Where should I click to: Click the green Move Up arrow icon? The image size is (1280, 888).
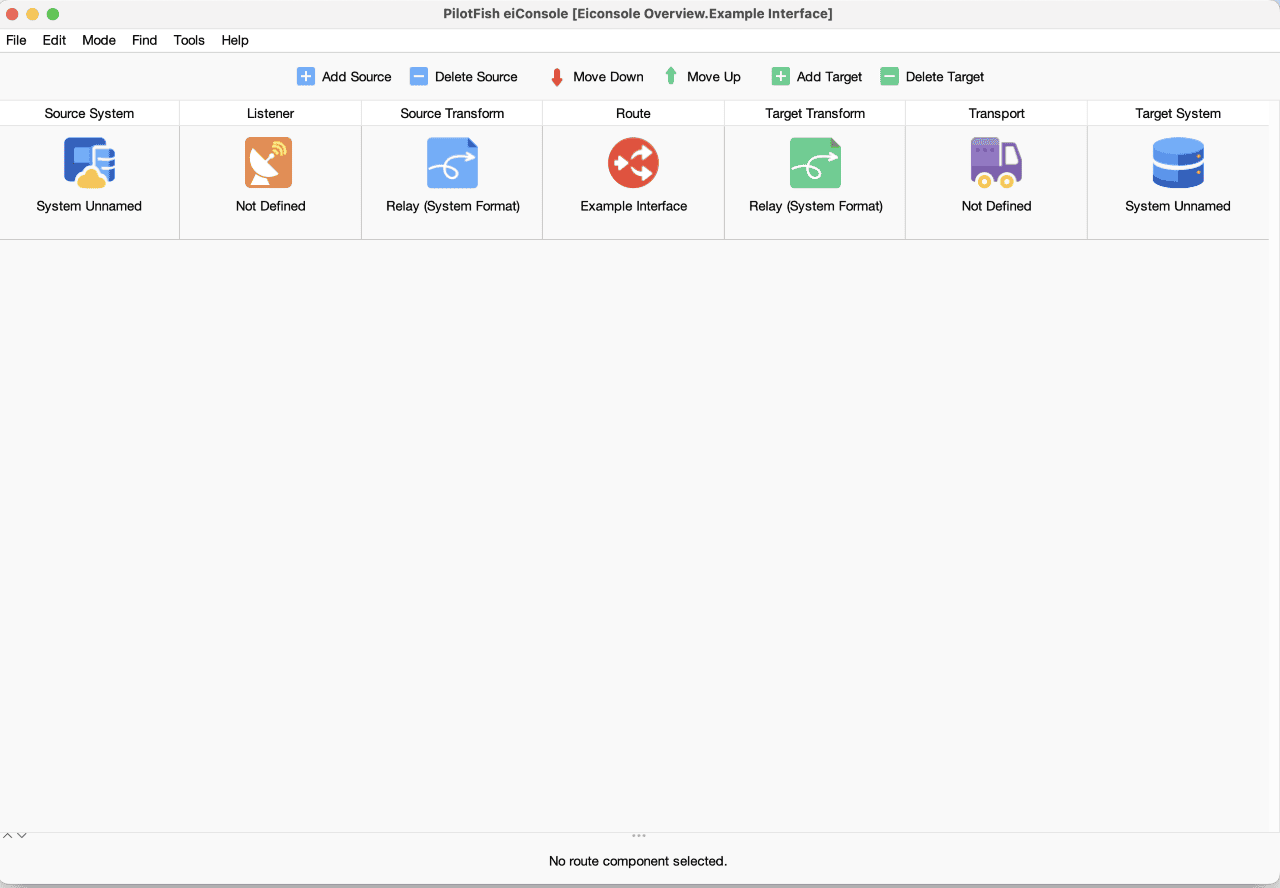pos(671,76)
